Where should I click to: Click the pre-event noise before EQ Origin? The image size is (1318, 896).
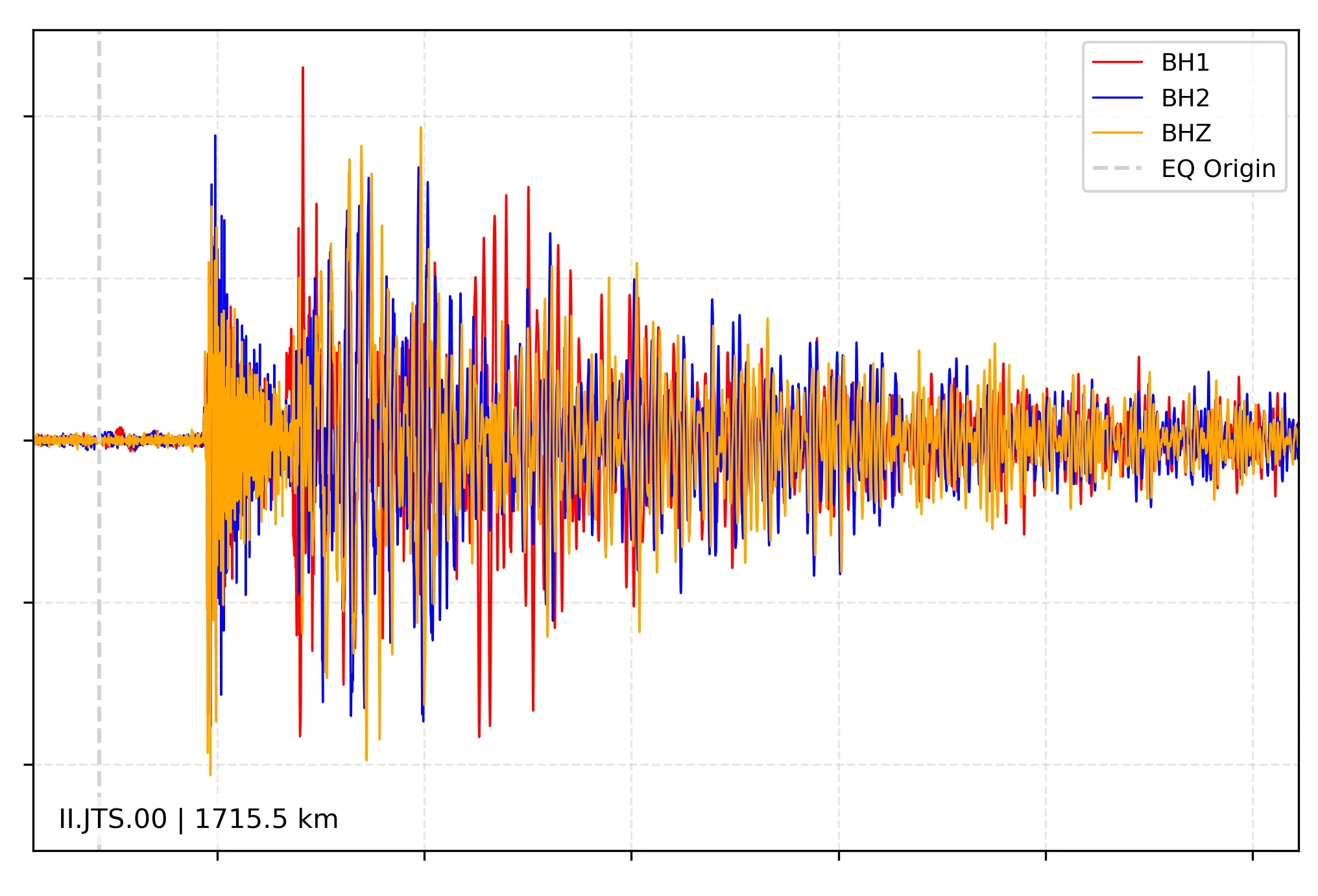(65, 441)
